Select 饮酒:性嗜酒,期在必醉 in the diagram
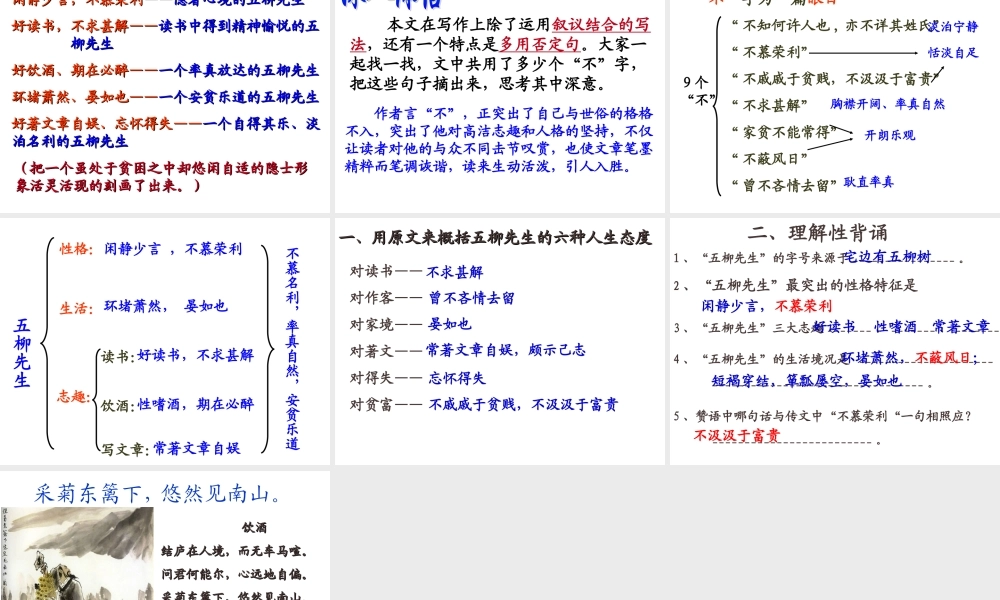The width and height of the screenshot is (1000, 600). pyautogui.click(x=177, y=404)
